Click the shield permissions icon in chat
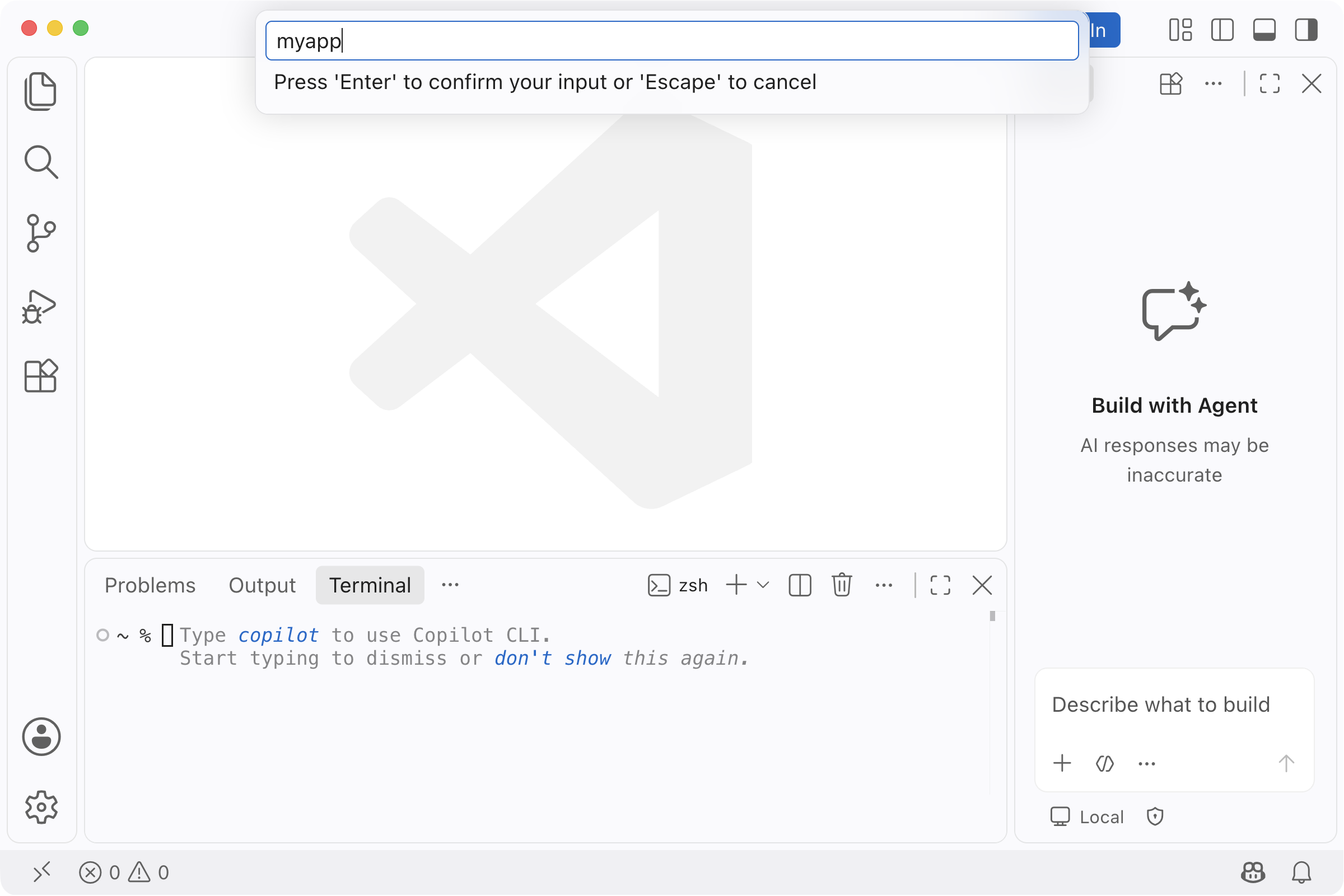Viewport: 1344px width, 896px height. click(x=1155, y=816)
